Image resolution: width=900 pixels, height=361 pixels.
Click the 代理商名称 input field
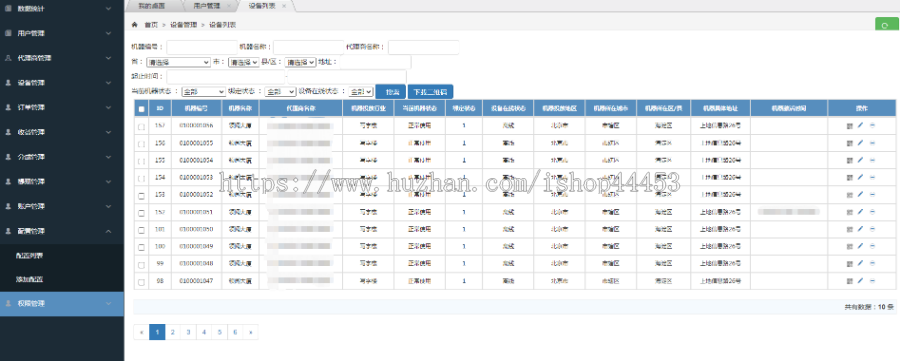point(424,47)
